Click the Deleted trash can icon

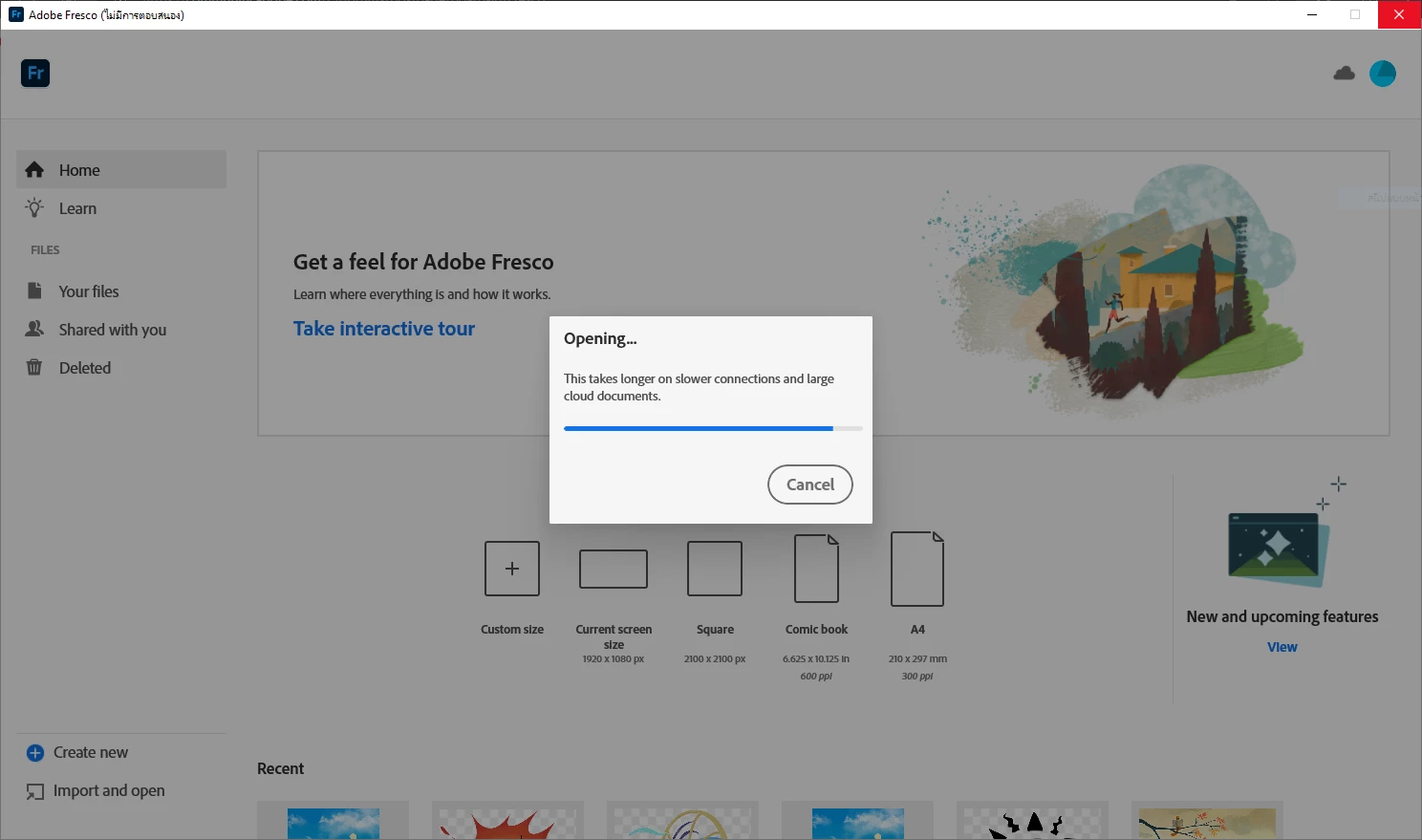click(x=34, y=367)
